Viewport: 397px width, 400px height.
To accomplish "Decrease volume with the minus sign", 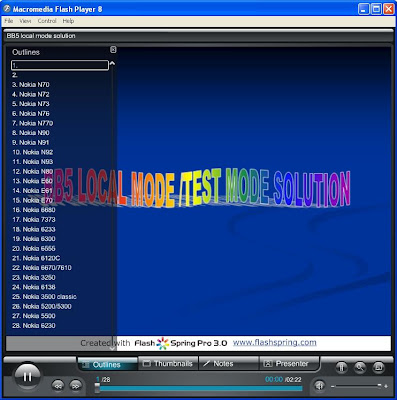I will point(332,386).
